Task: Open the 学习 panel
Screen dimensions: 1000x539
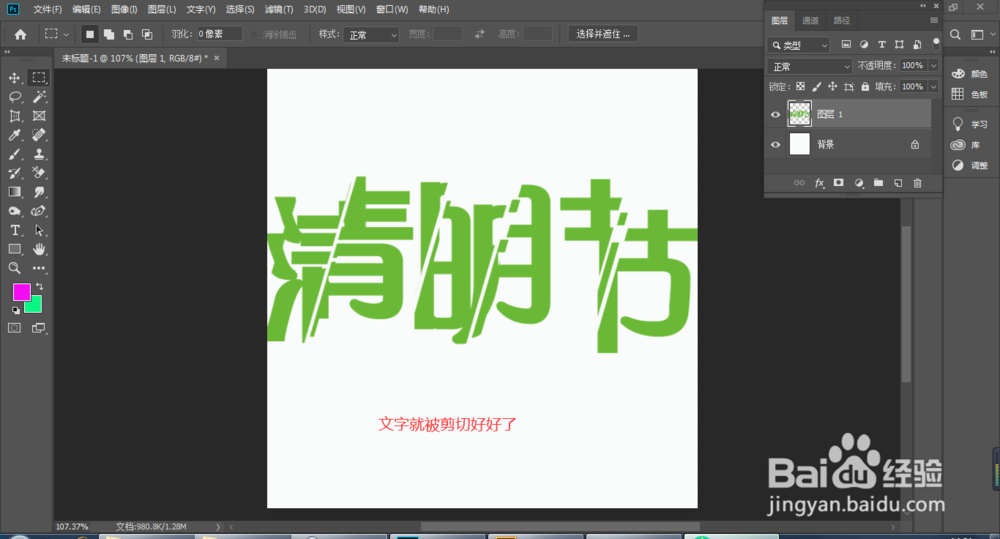Action: click(x=970, y=124)
